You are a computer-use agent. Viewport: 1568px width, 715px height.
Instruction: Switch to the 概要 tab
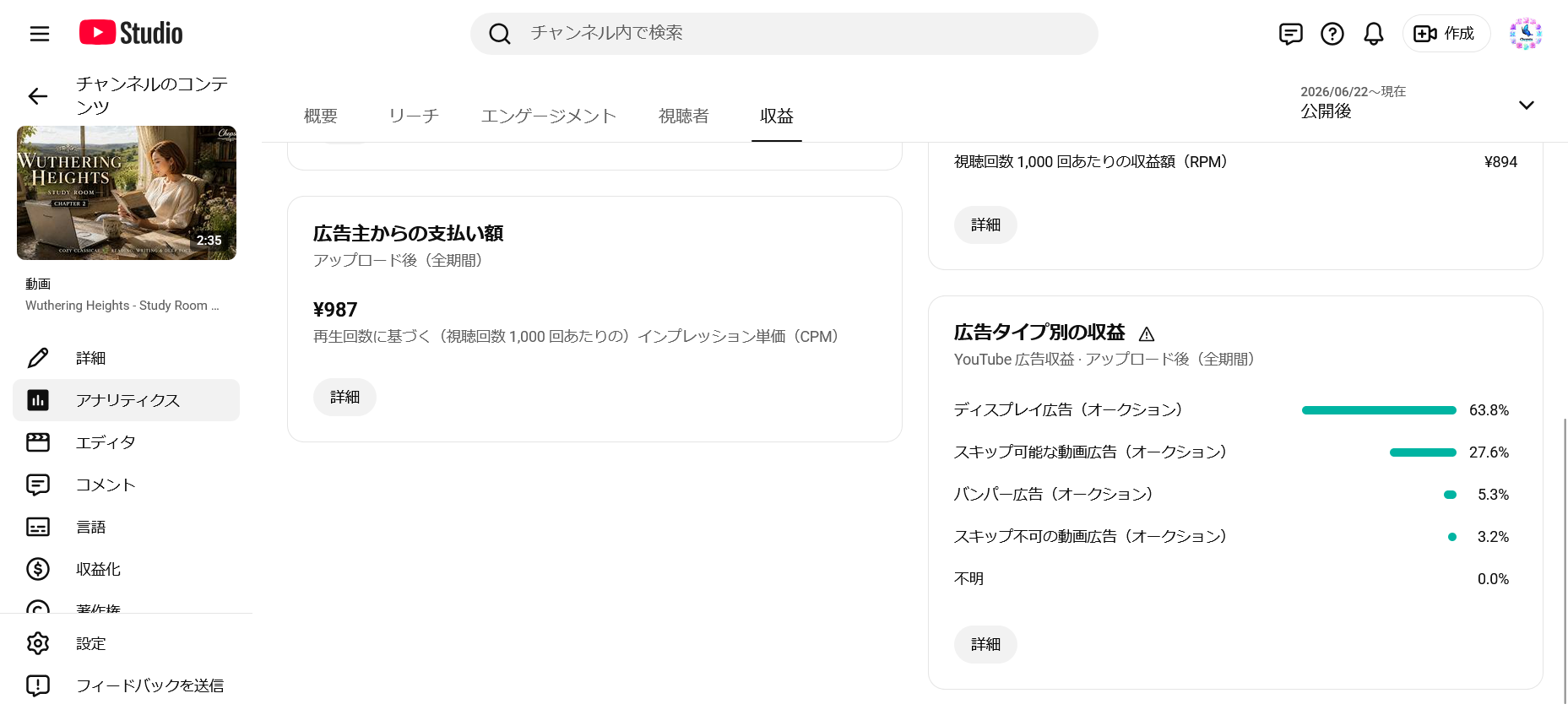pos(321,116)
